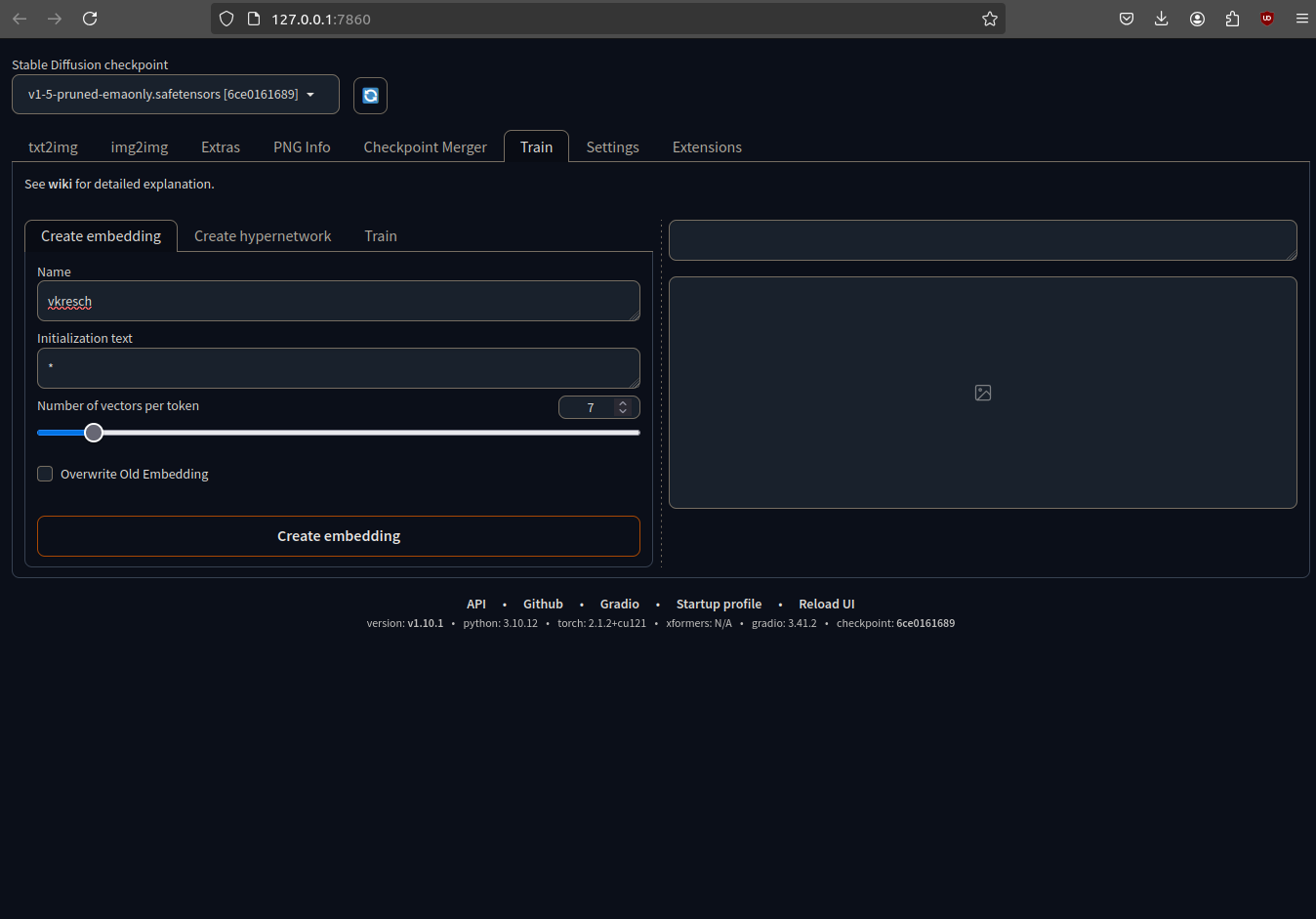Increase vectors per token with up arrow
1316x919 pixels.
[623, 402]
